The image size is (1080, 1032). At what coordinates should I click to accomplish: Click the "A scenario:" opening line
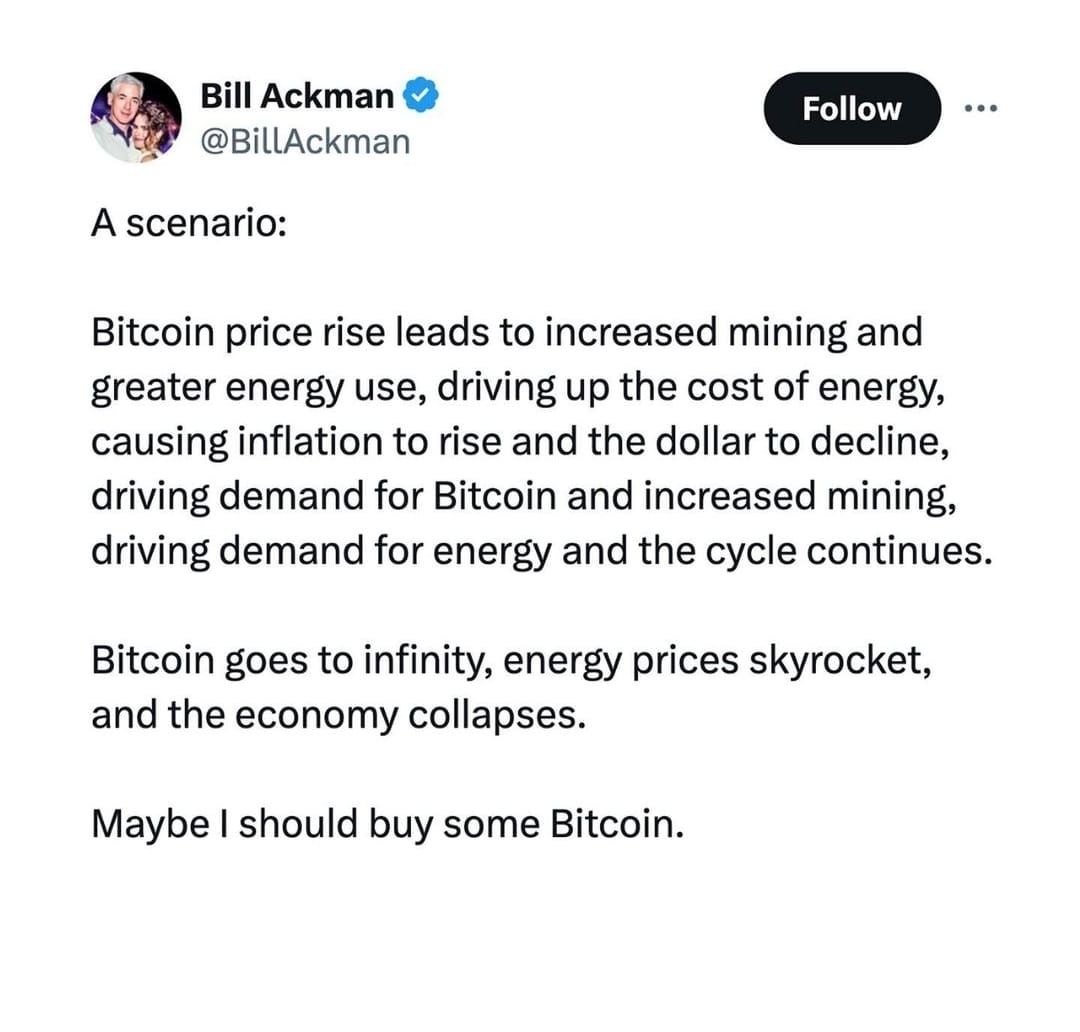(x=189, y=223)
